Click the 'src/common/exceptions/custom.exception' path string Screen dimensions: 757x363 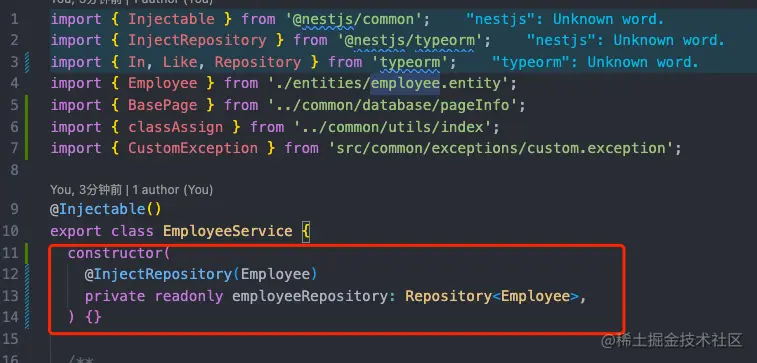(x=501, y=148)
